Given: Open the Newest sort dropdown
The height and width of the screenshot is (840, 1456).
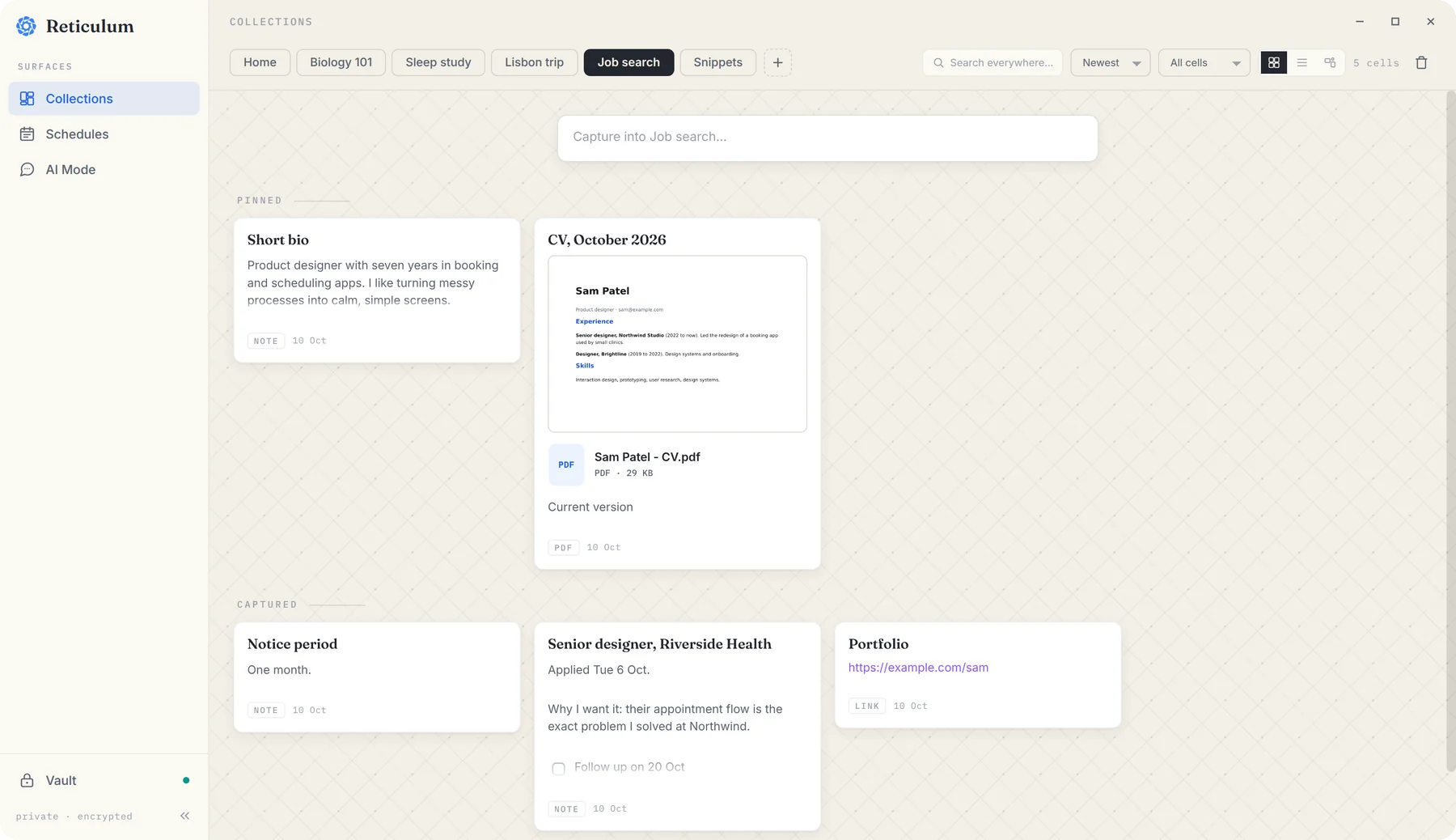Looking at the screenshot, I should (x=1111, y=62).
